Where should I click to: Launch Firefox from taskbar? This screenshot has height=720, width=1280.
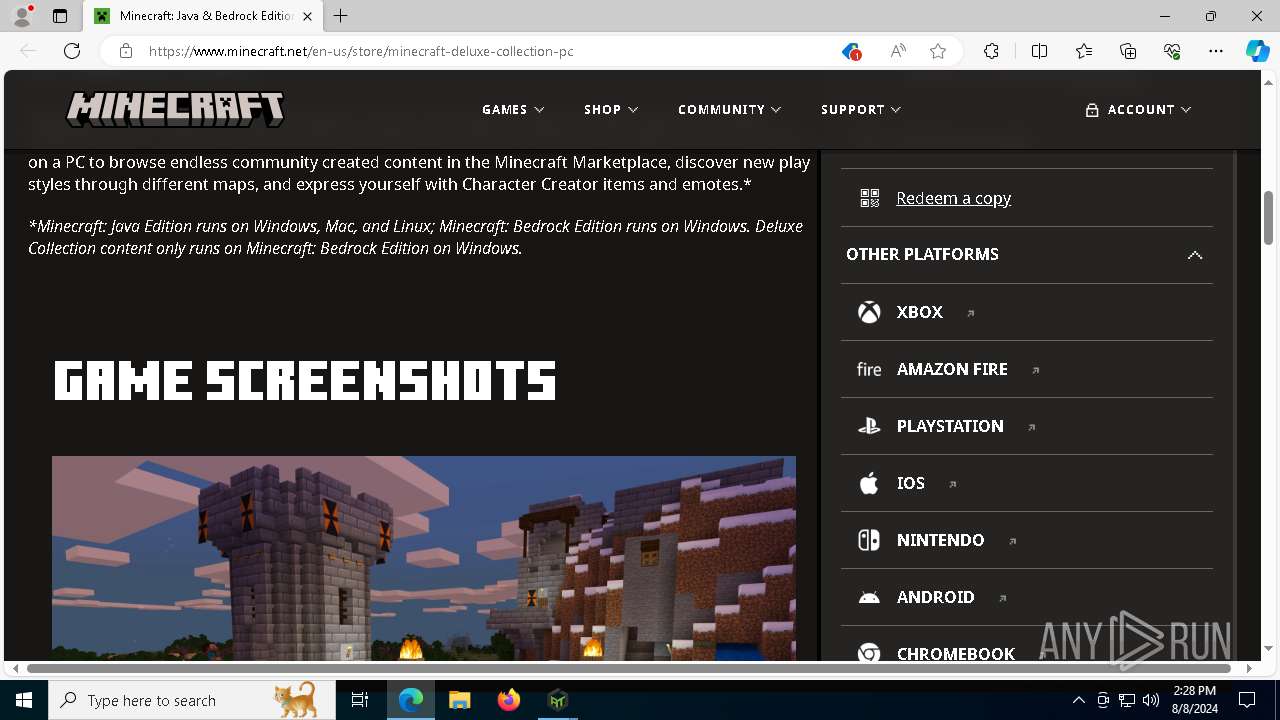[509, 700]
